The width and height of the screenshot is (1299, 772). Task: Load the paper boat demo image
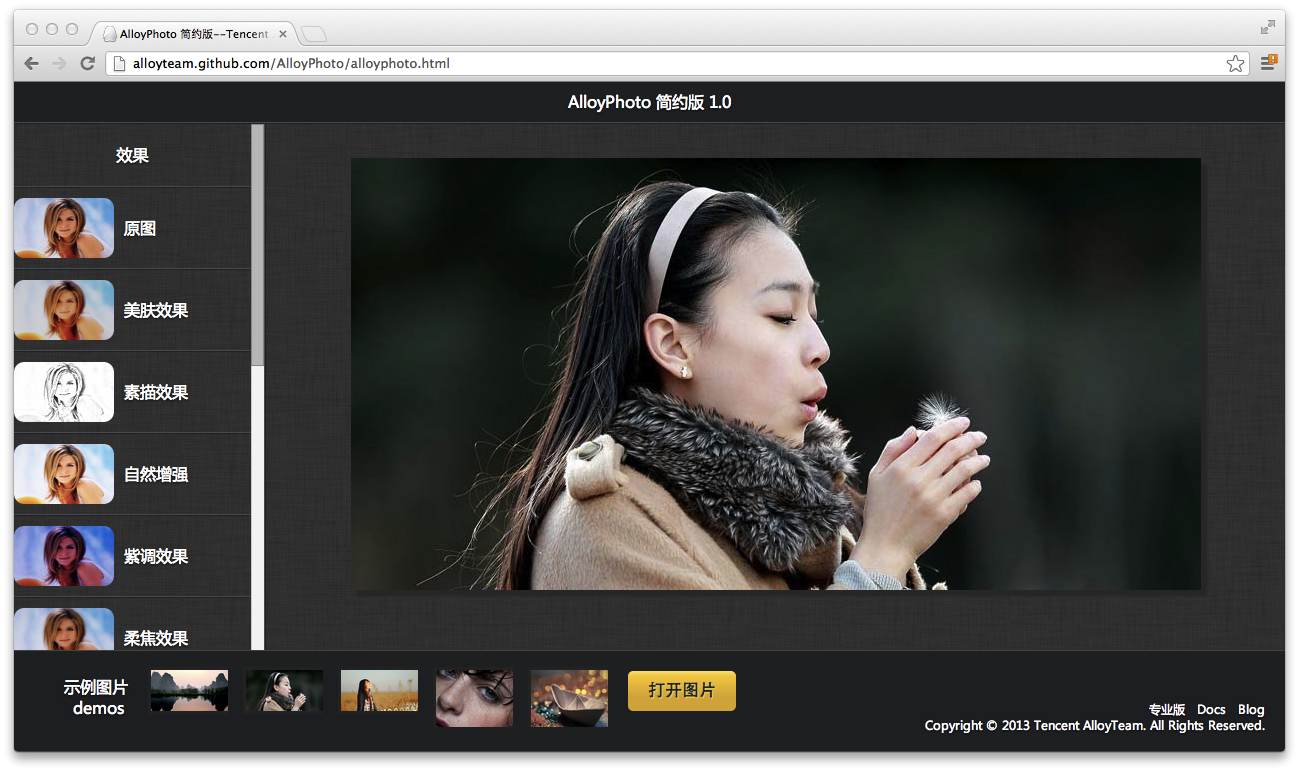(569, 697)
